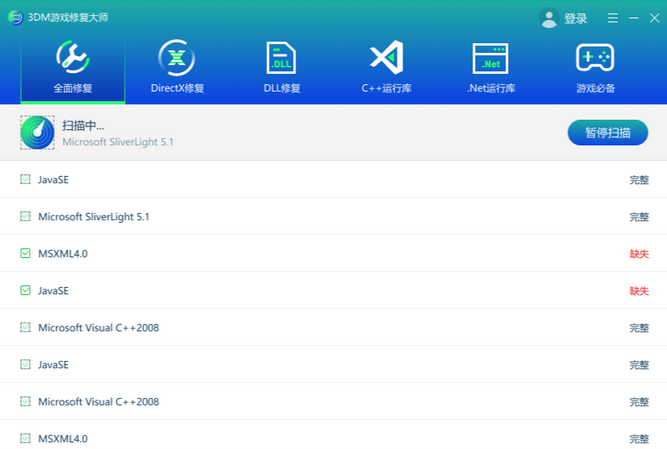The width and height of the screenshot is (667, 449).
Task: Click the red 缺失 status on JavaSE row
Action: tap(639, 291)
